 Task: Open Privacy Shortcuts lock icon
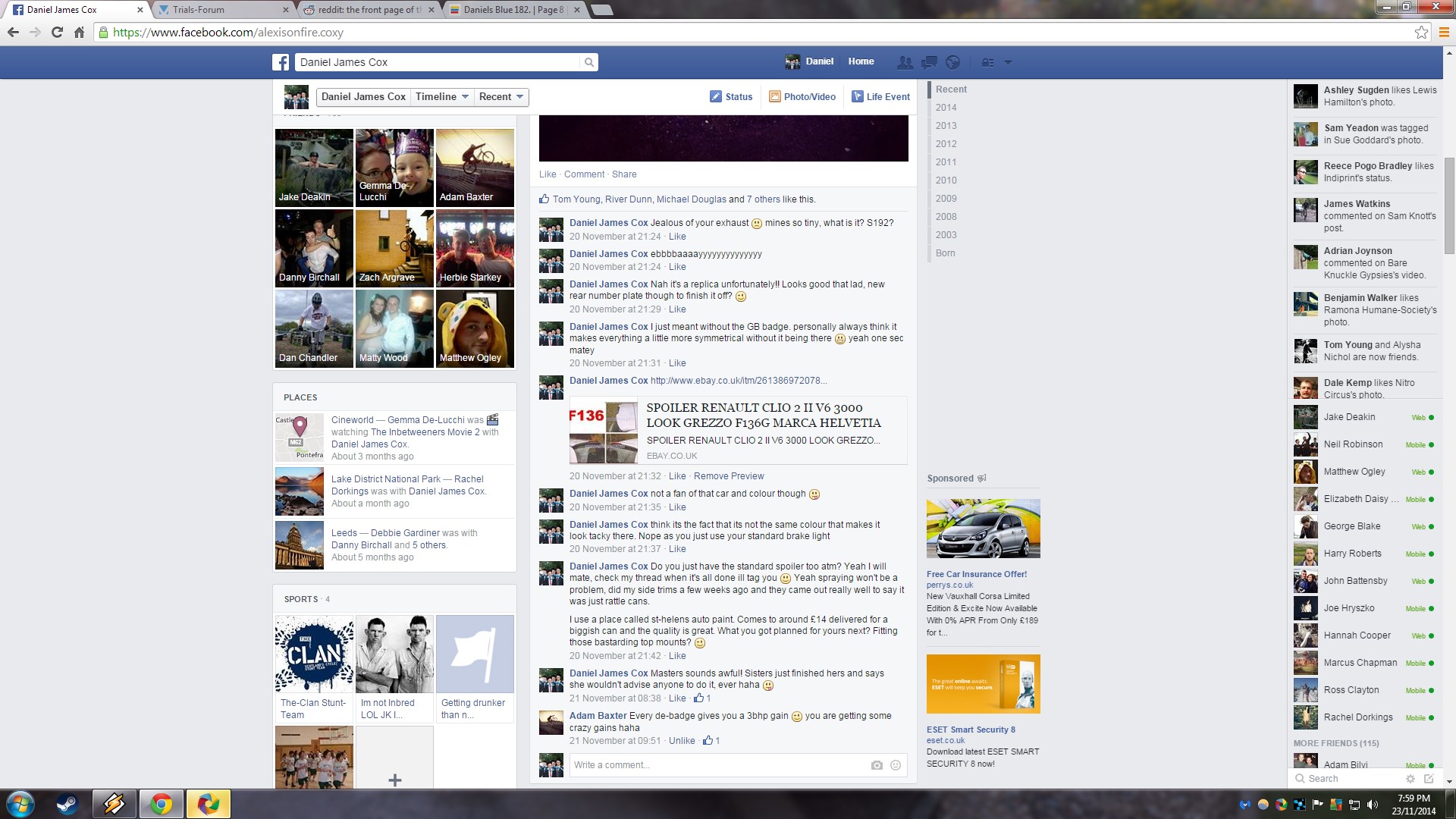(x=987, y=62)
